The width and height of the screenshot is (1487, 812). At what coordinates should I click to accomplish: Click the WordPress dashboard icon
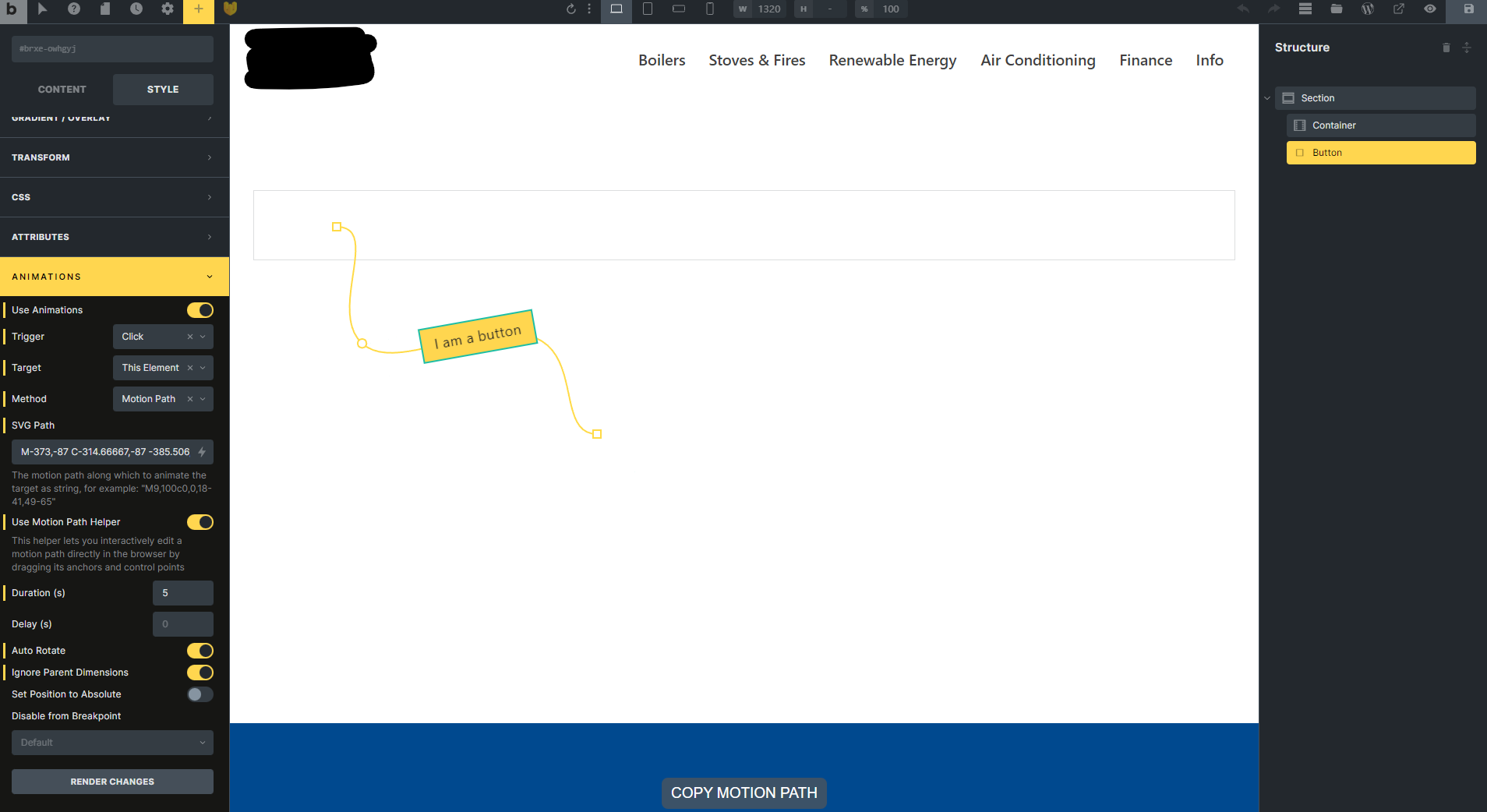pos(1368,9)
